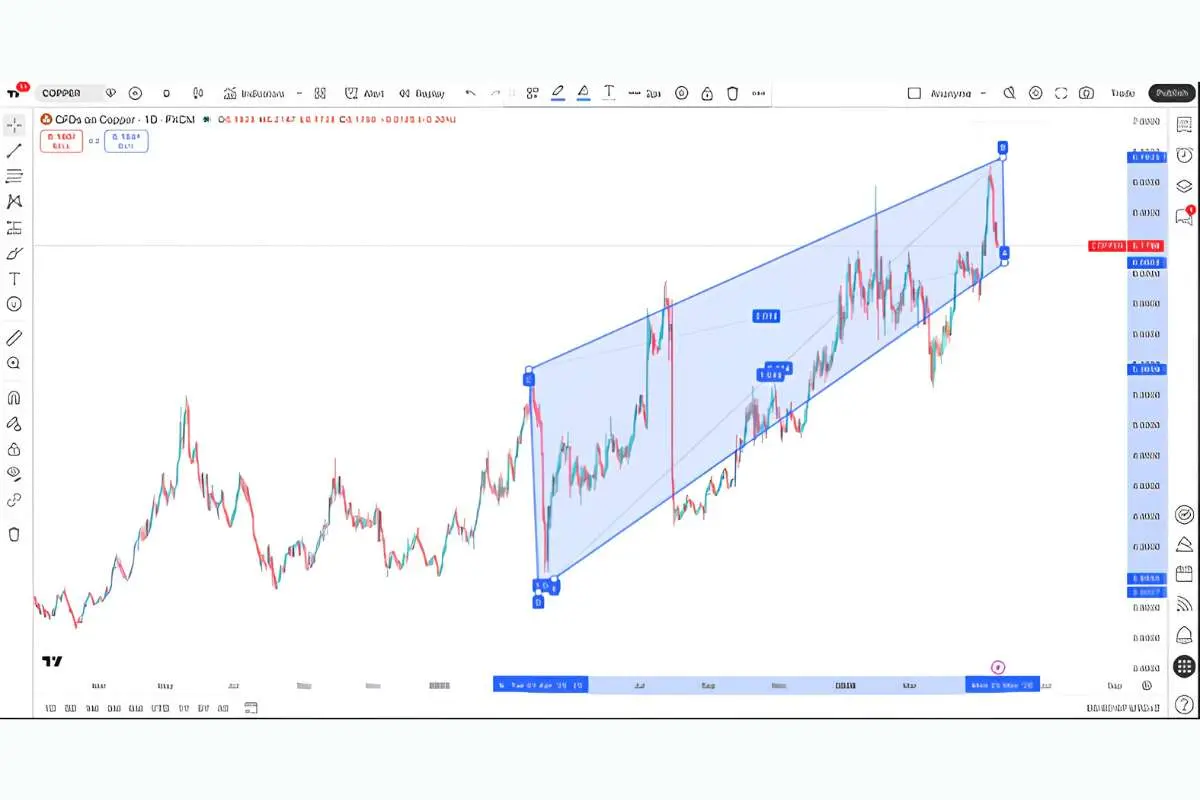Open the layout name dropdown
The image size is (1200, 800).
pos(958,93)
